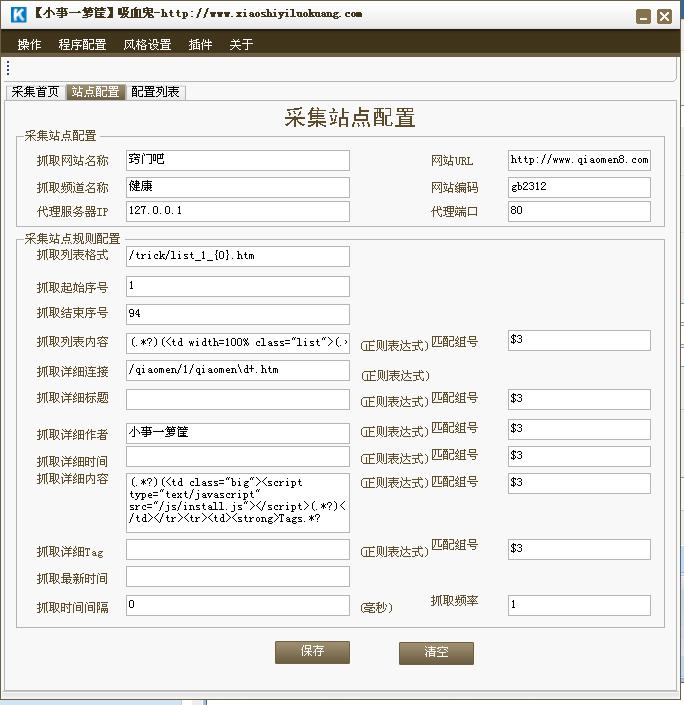Click the 保存 button
684x705 pixels.
point(312,652)
